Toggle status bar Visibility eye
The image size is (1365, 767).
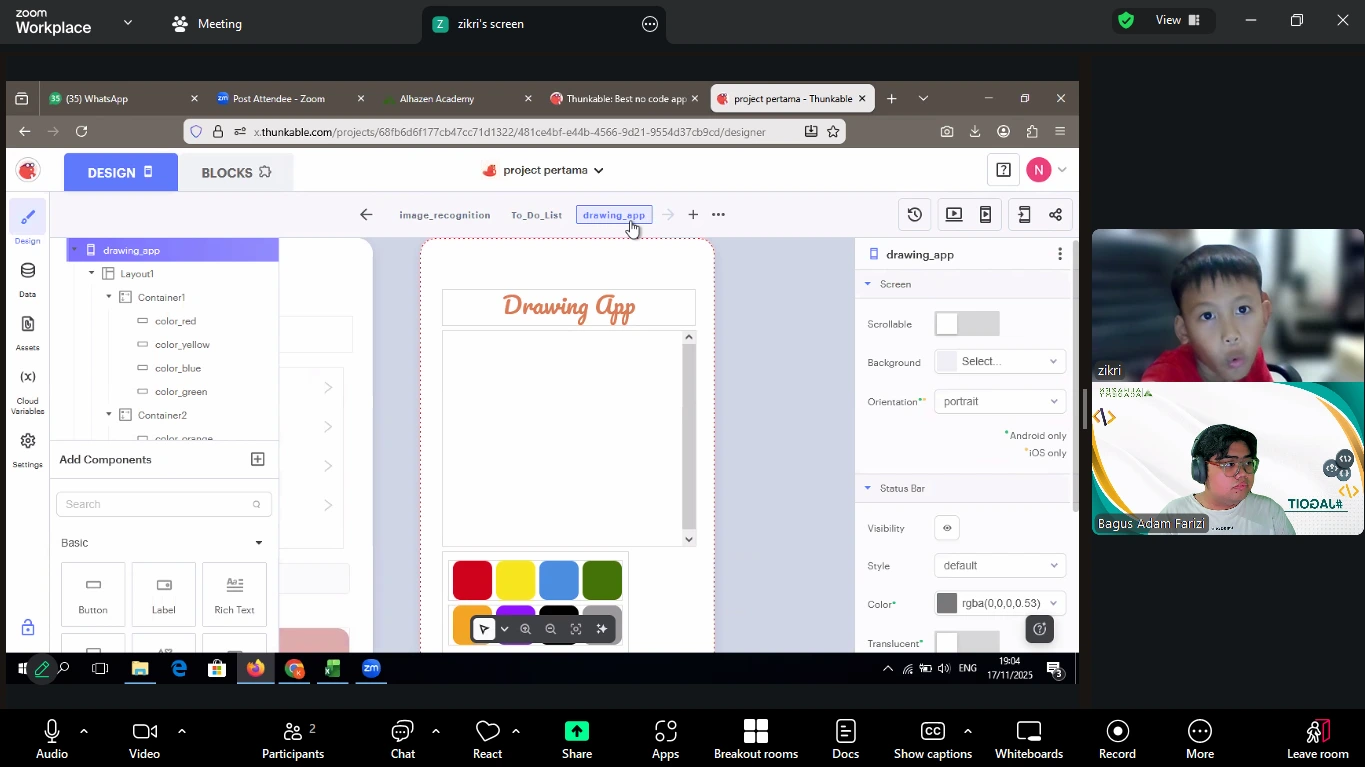click(x=947, y=528)
